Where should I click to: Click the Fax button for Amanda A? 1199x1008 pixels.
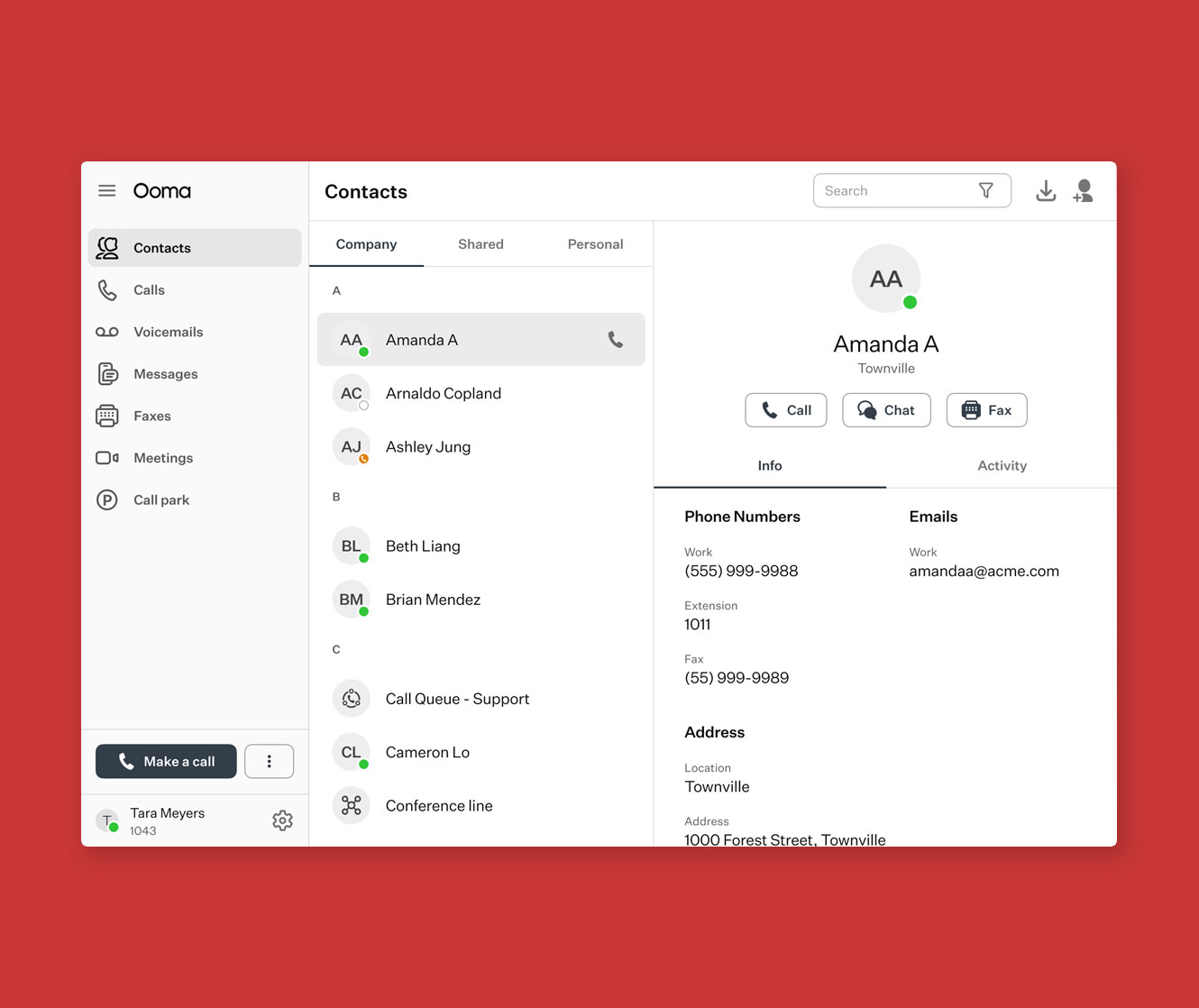(x=986, y=410)
